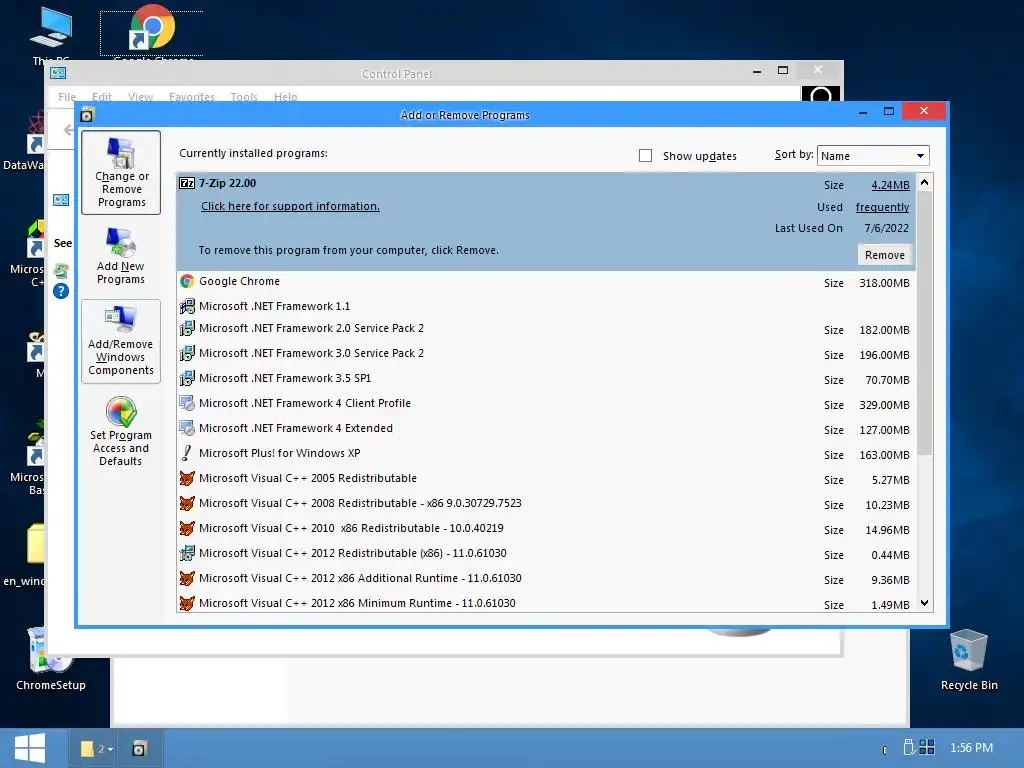This screenshot has width=1024, height=768.
Task: Select 'Microsoft .NET Framework 2.0 Service Pack 2' entry
Action: tap(311, 328)
